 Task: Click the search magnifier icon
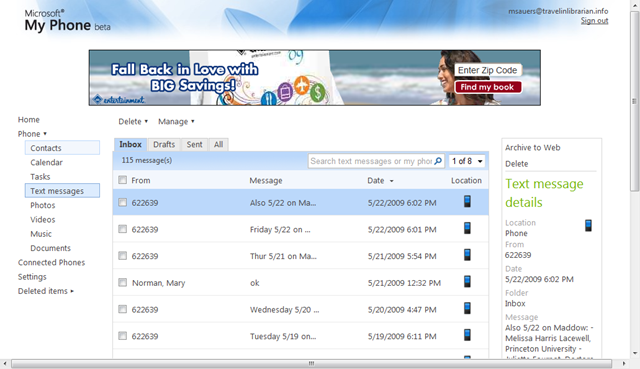pyautogui.click(x=438, y=161)
